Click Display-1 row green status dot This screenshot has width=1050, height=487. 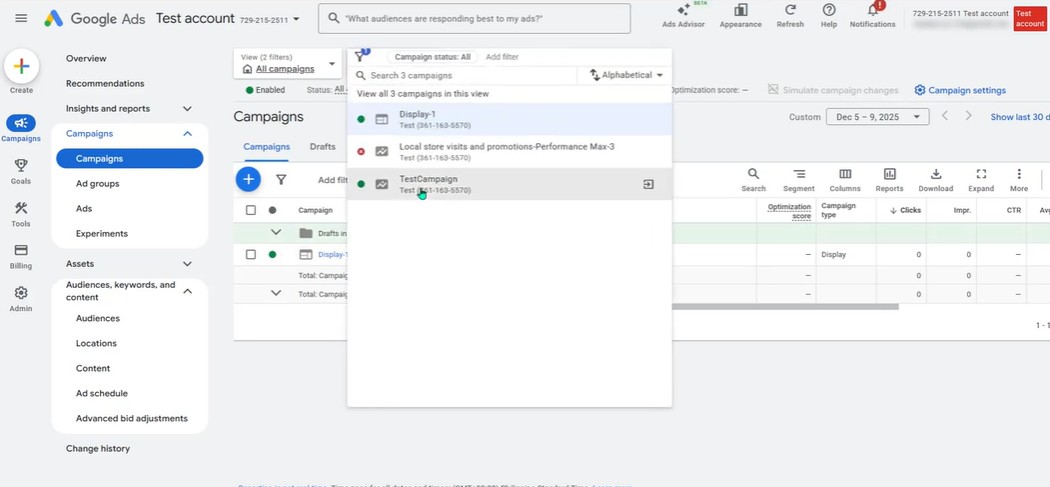273,255
